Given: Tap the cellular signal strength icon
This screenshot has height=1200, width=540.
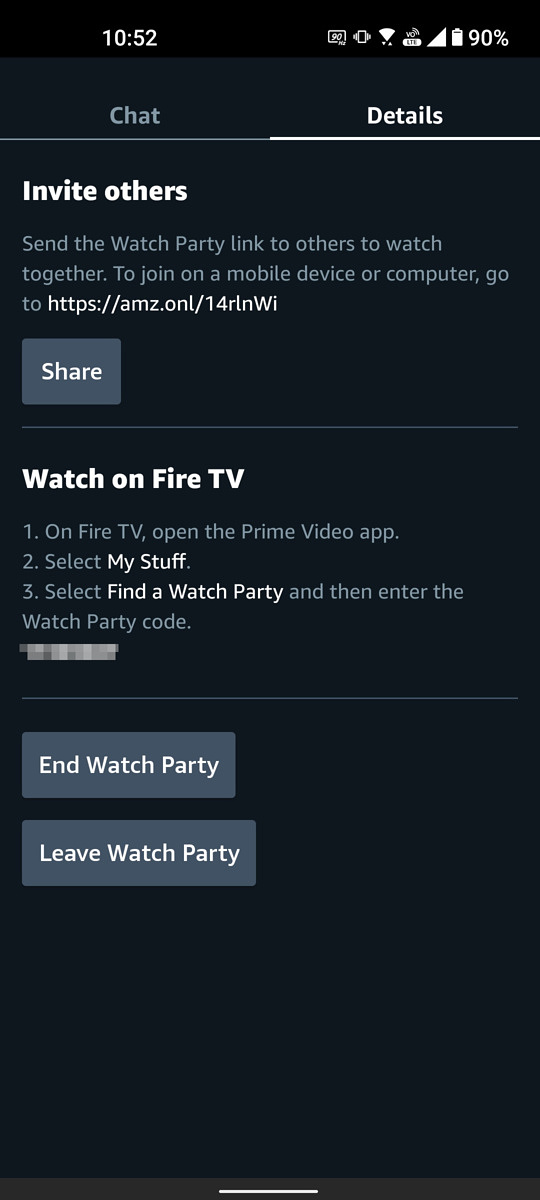Looking at the screenshot, I should click(437, 38).
